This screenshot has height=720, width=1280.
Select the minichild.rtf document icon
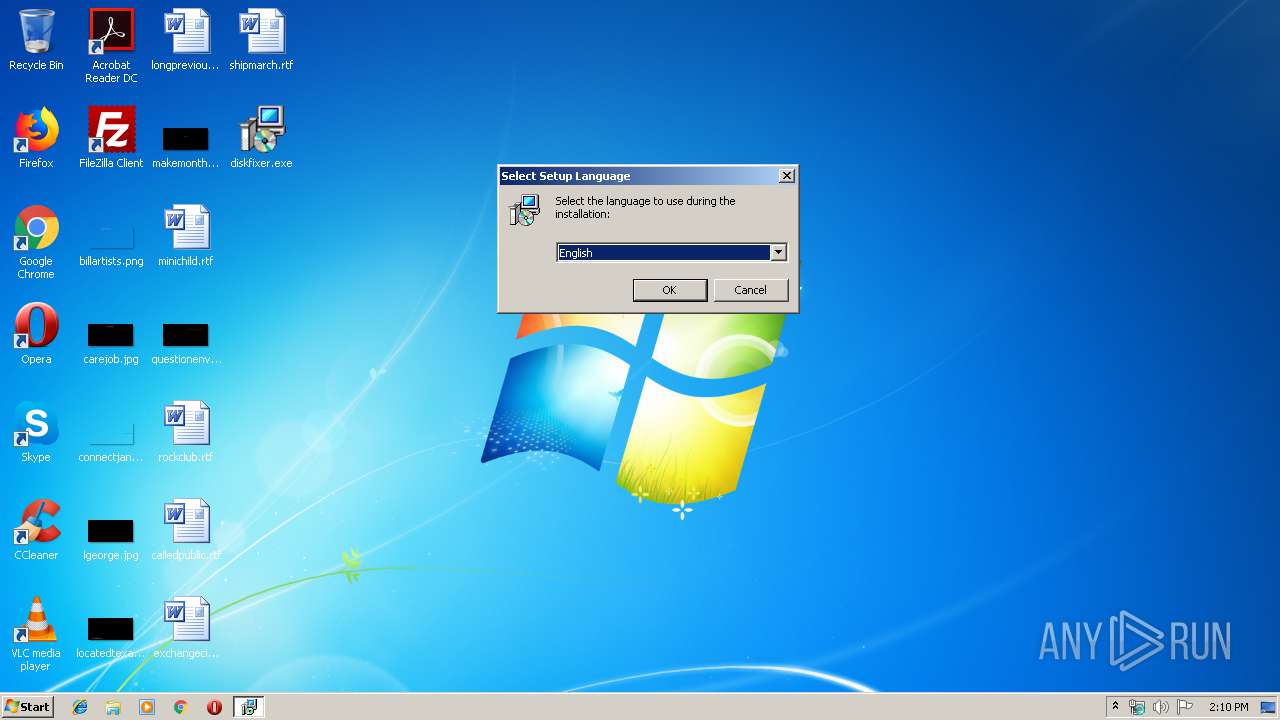click(186, 236)
